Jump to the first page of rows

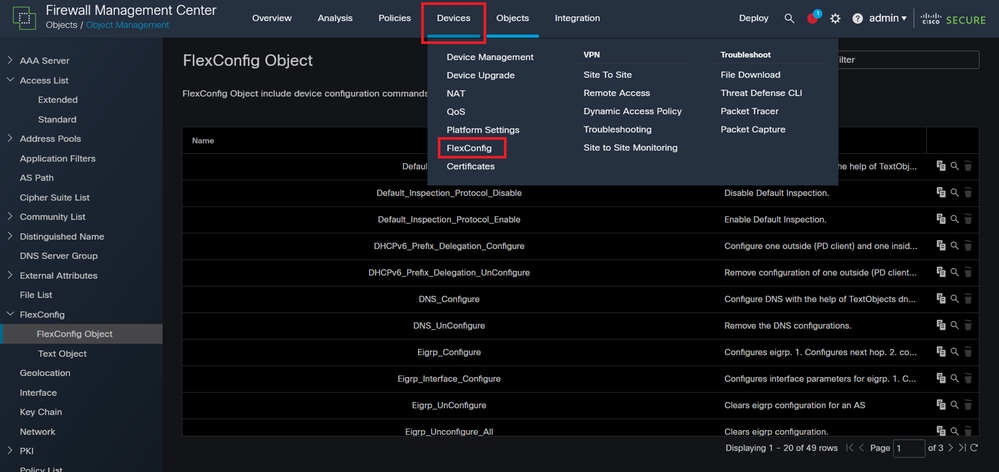pyautogui.click(x=850, y=448)
